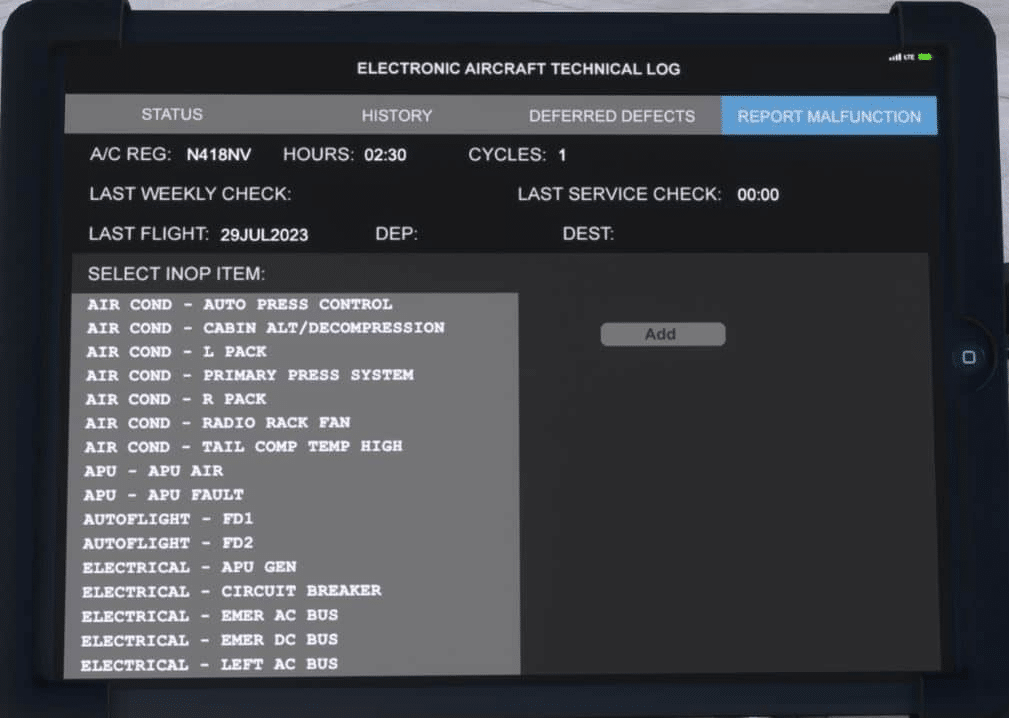Choose ELECTRICAL - EMER AC BUS
1009x718 pixels.
(x=209, y=616)
